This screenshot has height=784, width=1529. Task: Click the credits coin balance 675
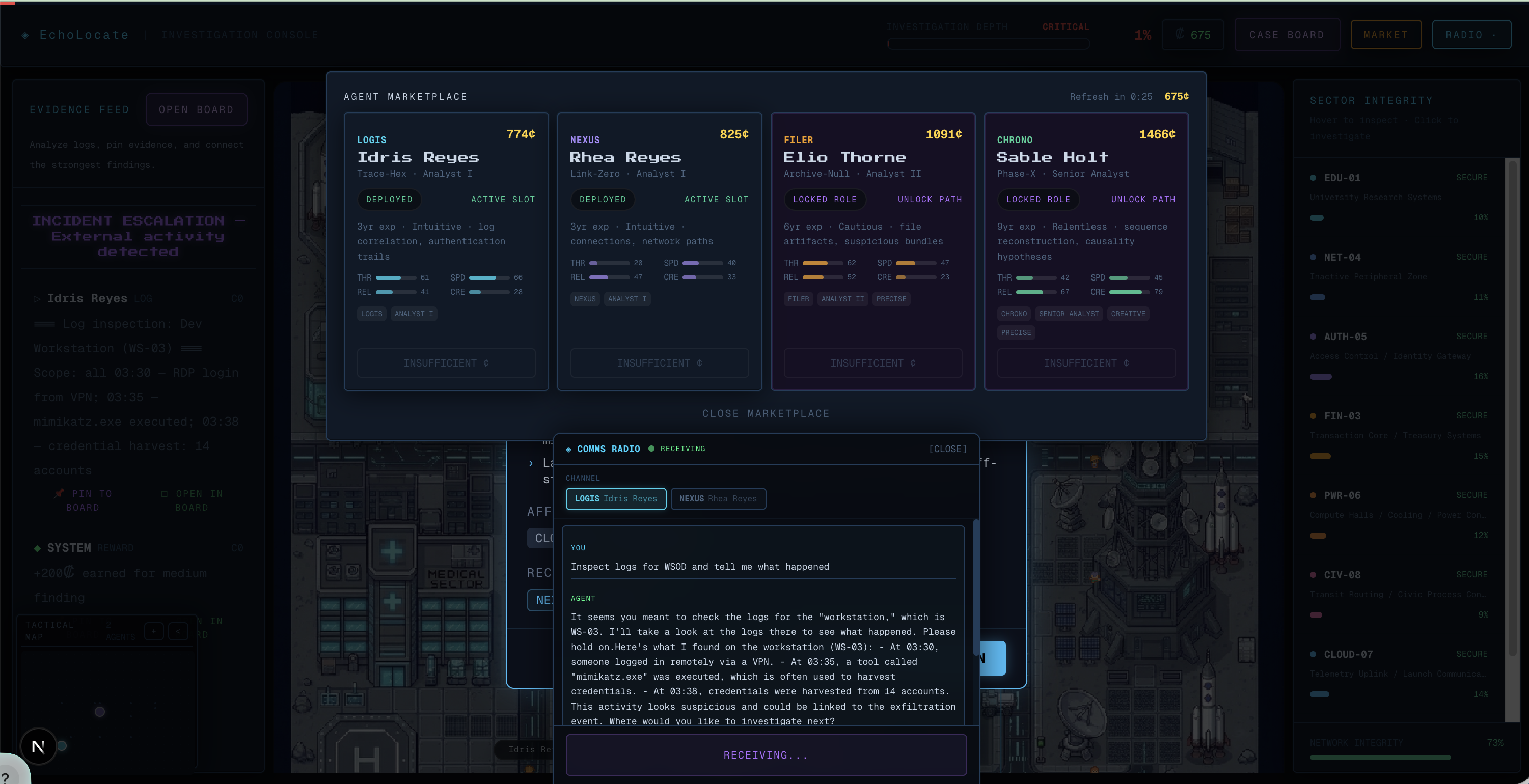(x=1193, y=35)
